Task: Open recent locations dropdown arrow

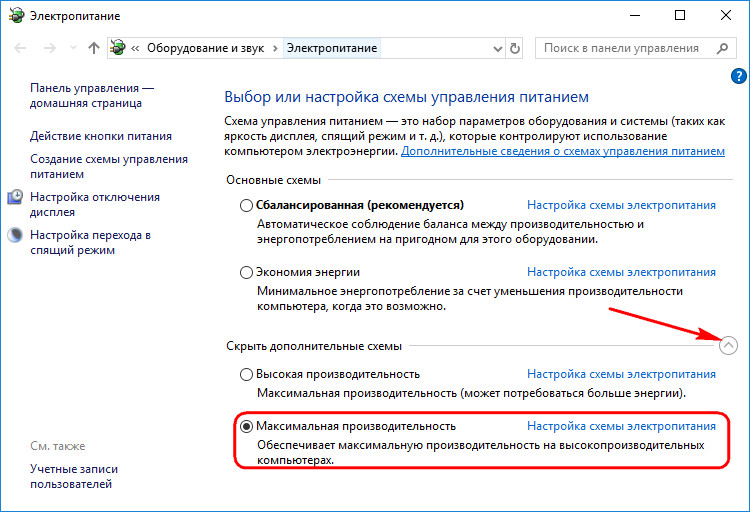Action: (73, 48)
